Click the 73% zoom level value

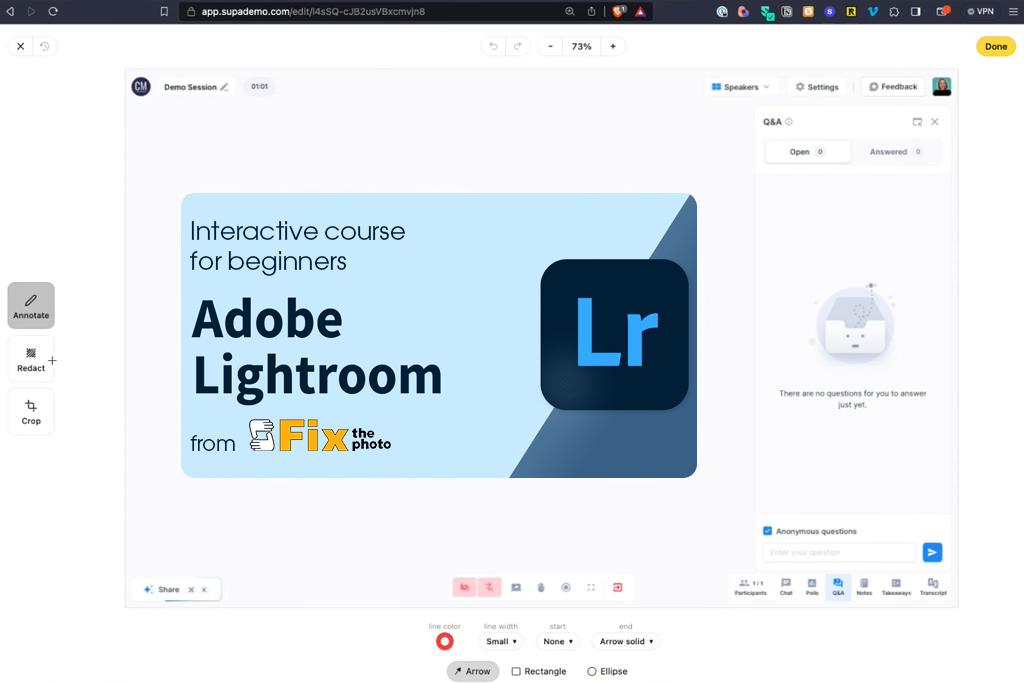point(581,46)
